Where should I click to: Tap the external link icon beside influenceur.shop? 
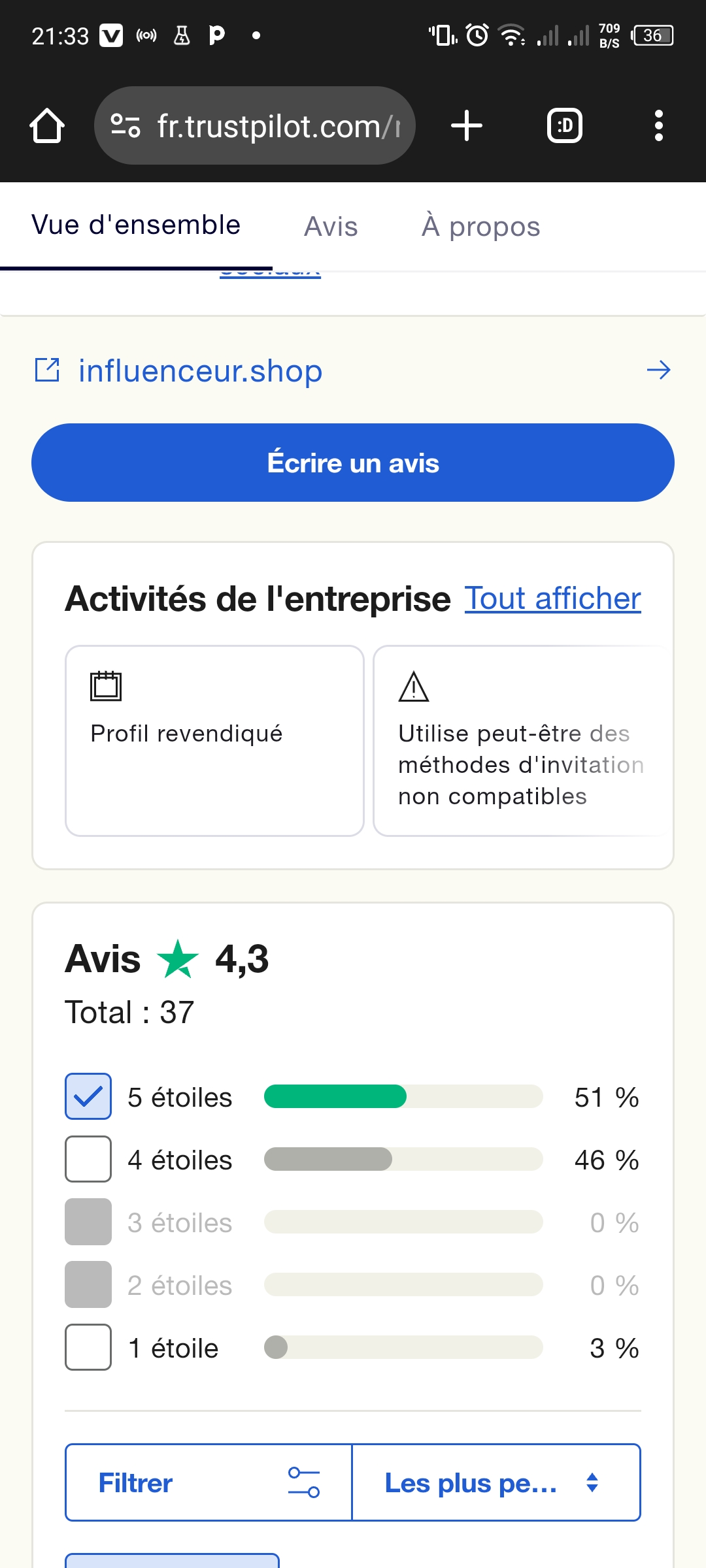point(47,370)
